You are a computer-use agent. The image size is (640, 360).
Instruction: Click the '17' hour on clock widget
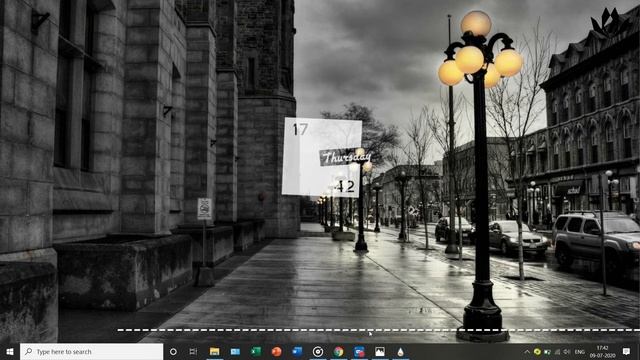tap(300, 129)
